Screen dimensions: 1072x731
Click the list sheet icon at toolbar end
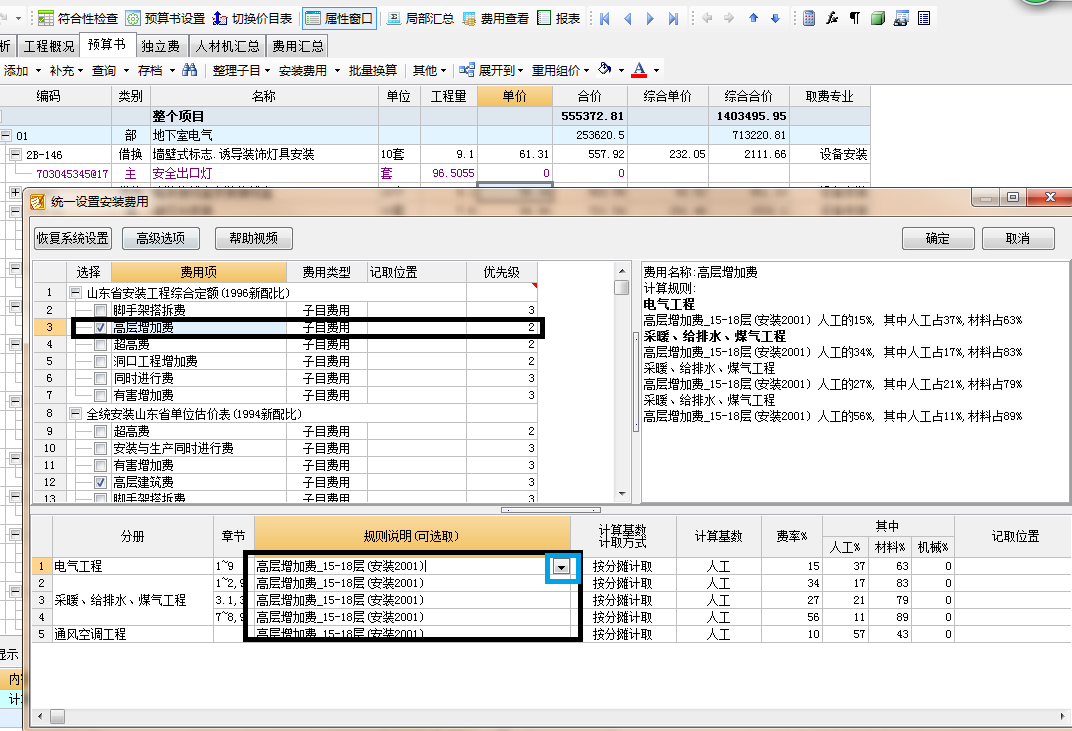924,18
